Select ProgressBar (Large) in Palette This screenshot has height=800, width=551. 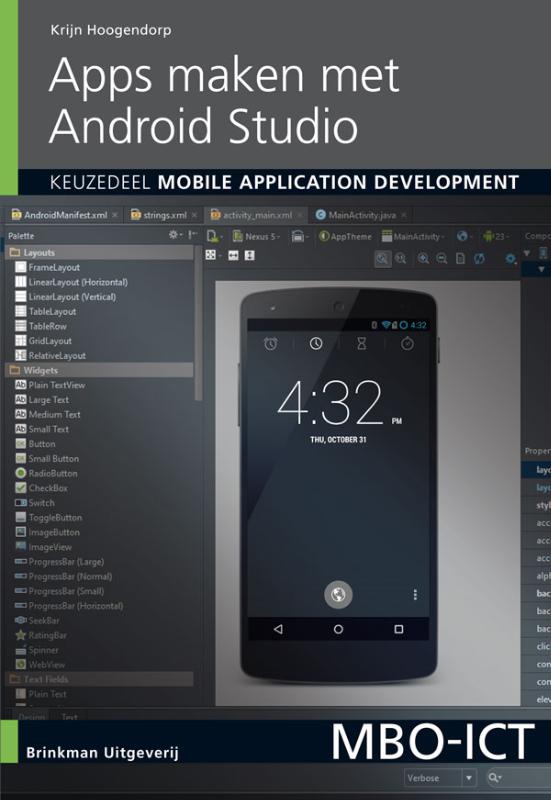click(60, 562)
